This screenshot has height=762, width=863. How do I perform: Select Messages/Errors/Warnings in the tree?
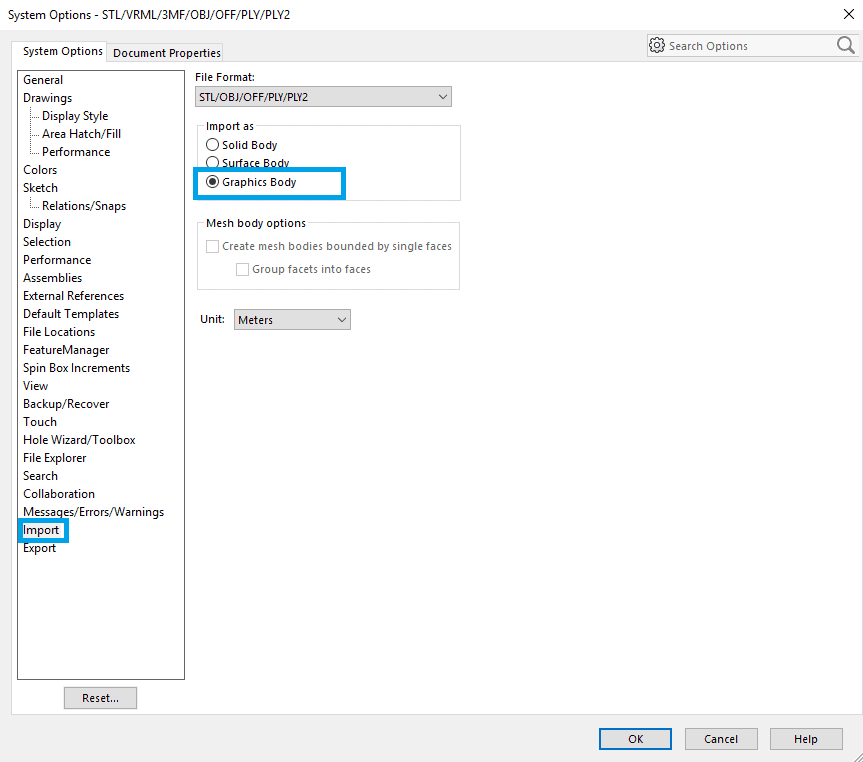pyautogui.click(x=94, y=512)
